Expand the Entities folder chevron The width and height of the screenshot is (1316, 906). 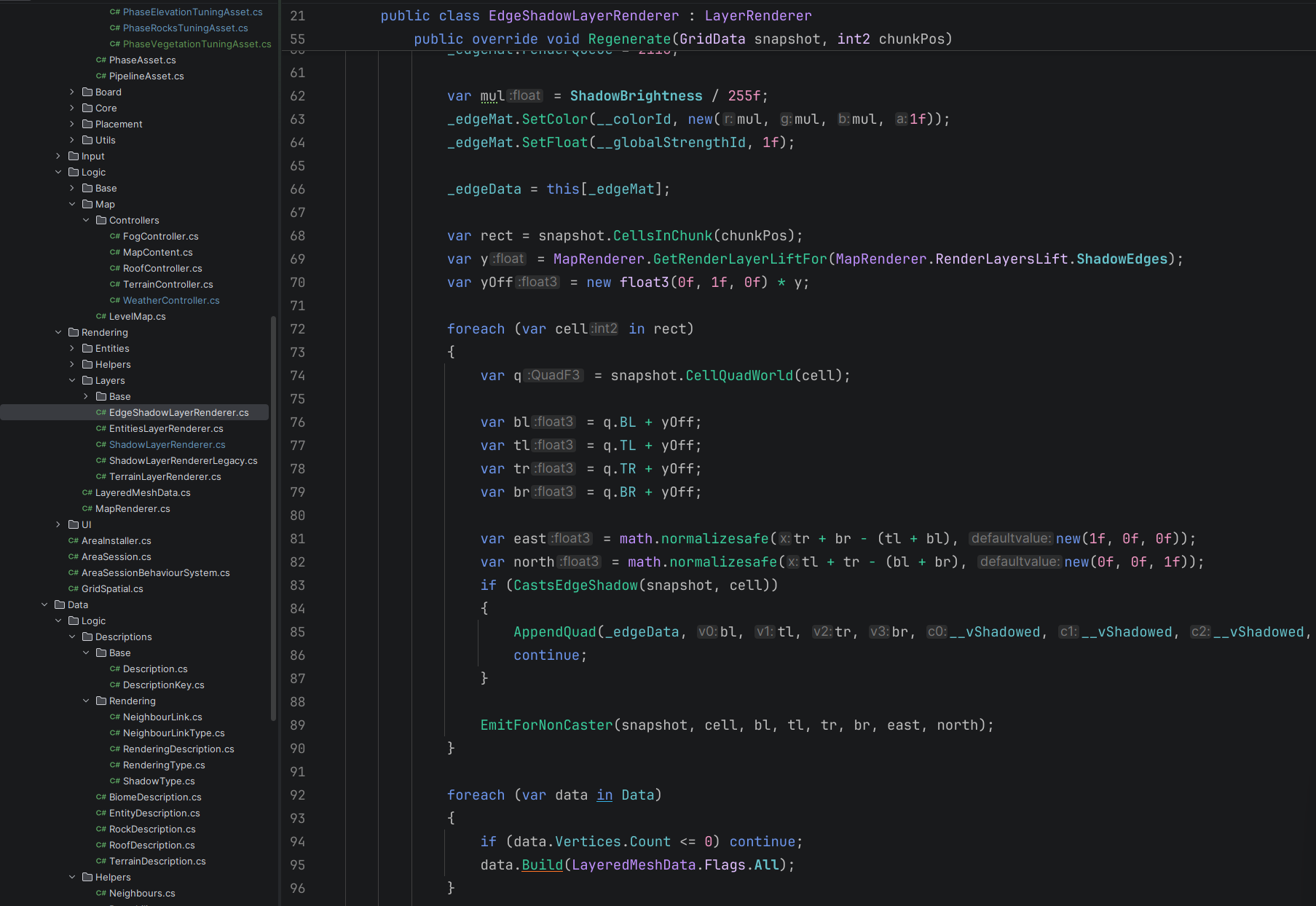[x=72, y=349]
